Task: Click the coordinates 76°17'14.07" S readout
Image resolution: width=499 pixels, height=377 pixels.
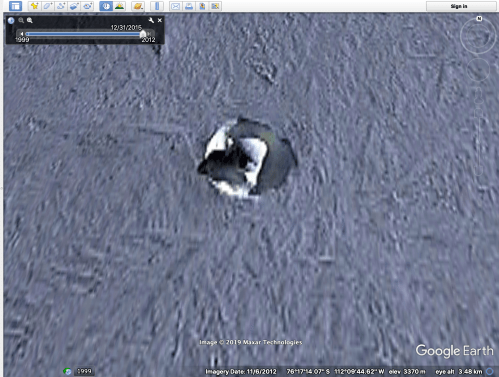Action: [x=308, y=371]
